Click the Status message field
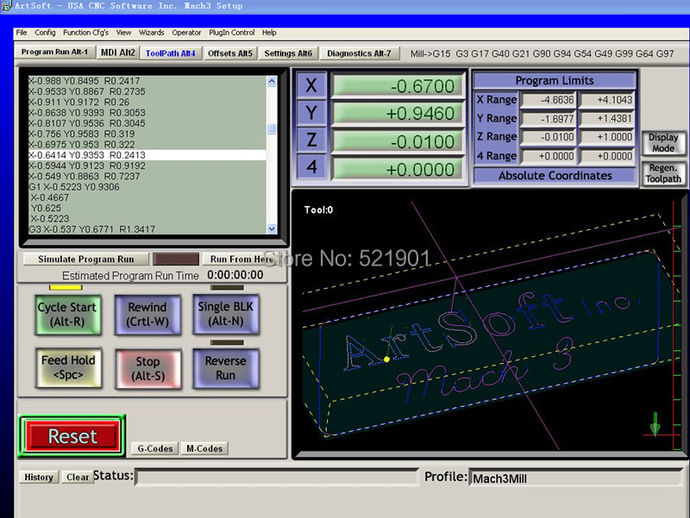The image size is (690, 518). 276,478
